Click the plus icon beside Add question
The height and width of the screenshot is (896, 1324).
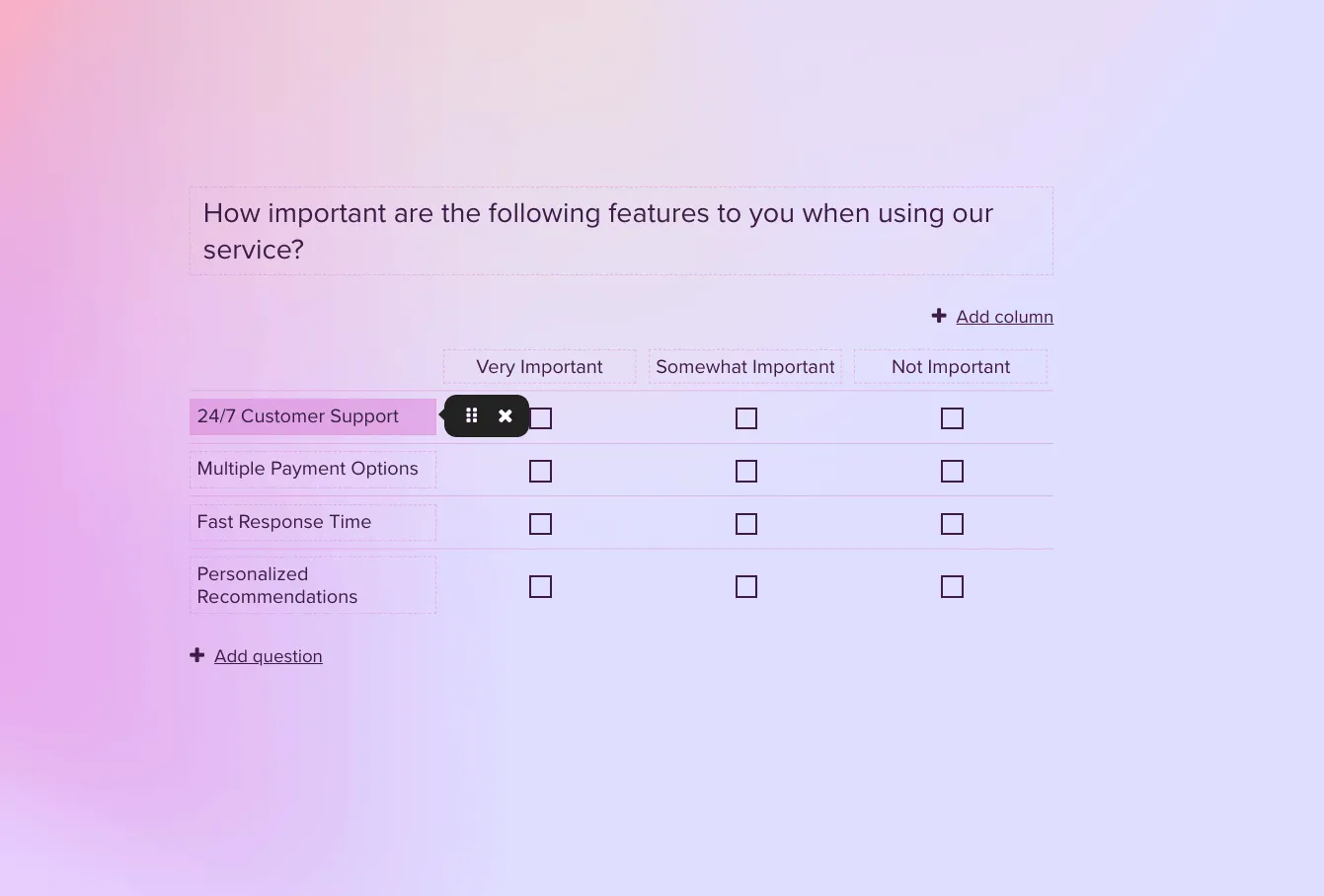pos(197,655)
